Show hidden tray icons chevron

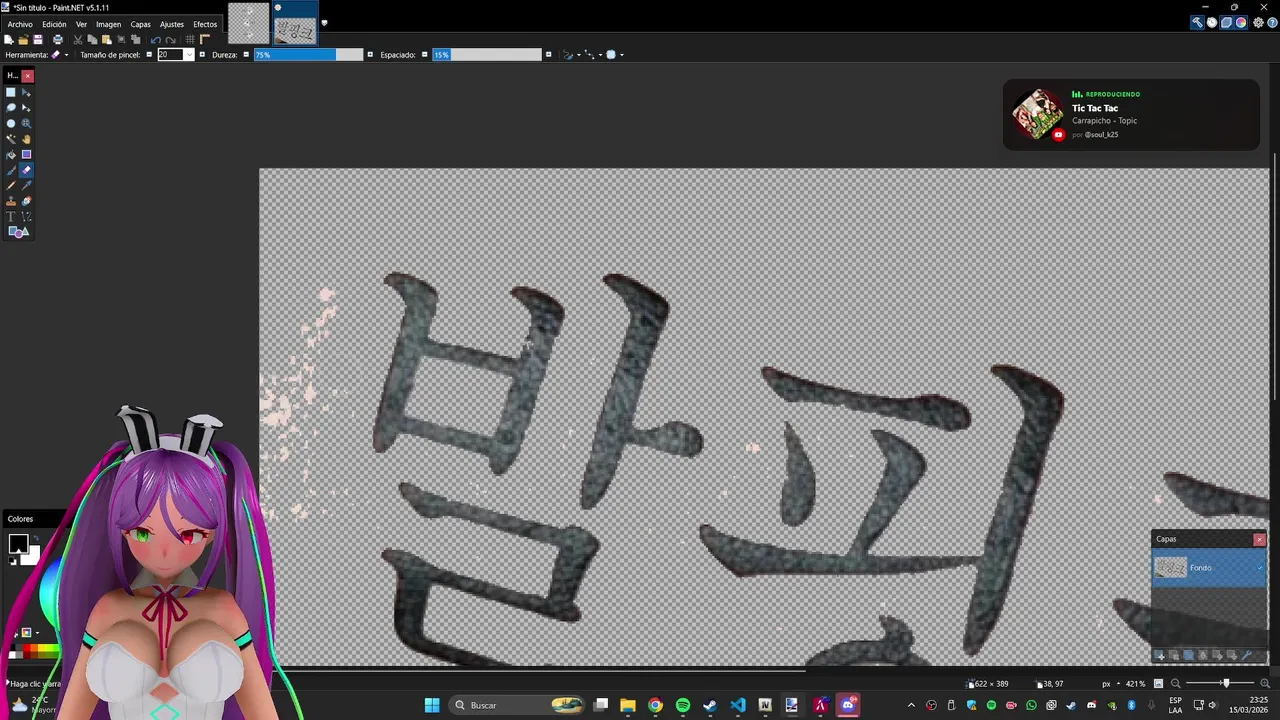pyautogui.click(x=910, y=705)
